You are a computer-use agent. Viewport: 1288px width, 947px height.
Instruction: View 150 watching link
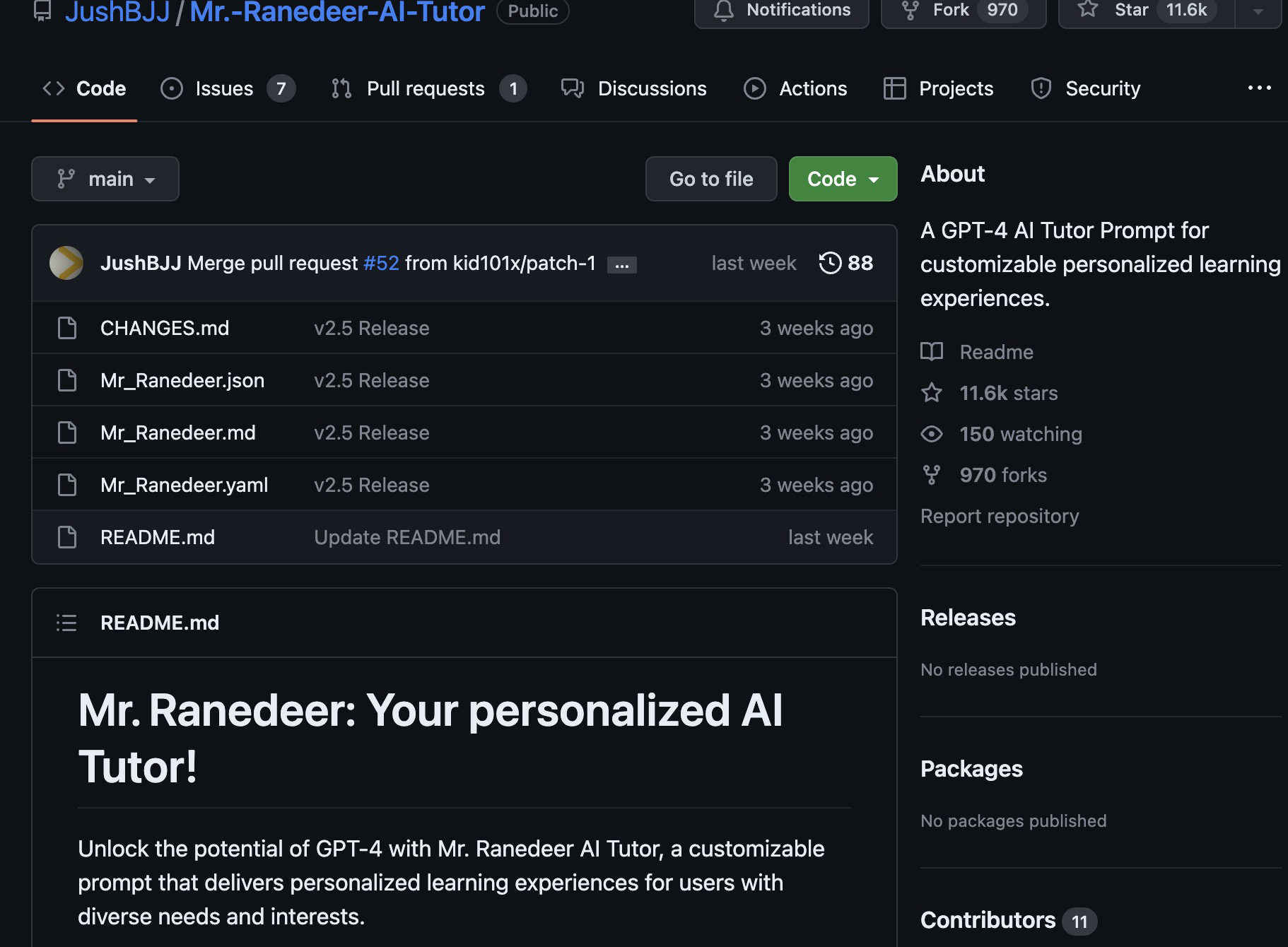pyautogui.click(x=1021, y=434)
